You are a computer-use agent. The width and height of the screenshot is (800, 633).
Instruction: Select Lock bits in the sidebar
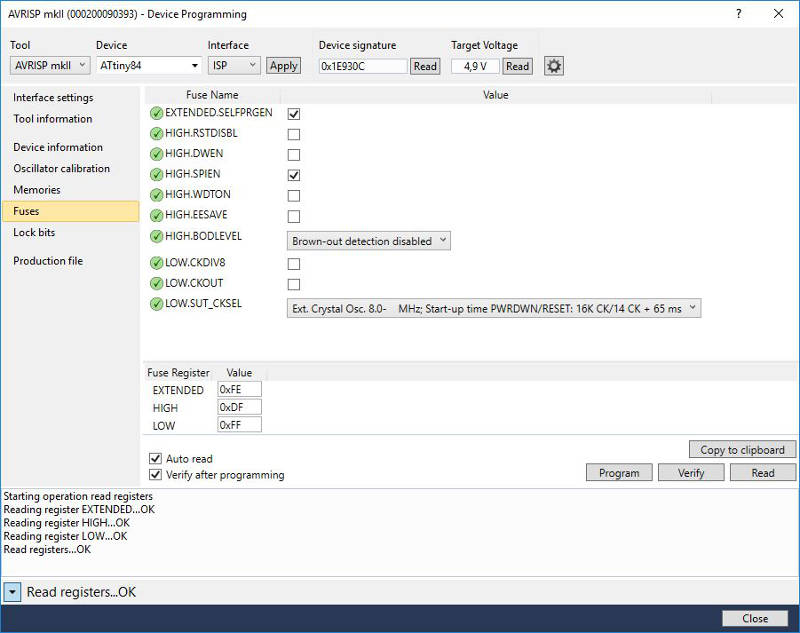[34, 232]
